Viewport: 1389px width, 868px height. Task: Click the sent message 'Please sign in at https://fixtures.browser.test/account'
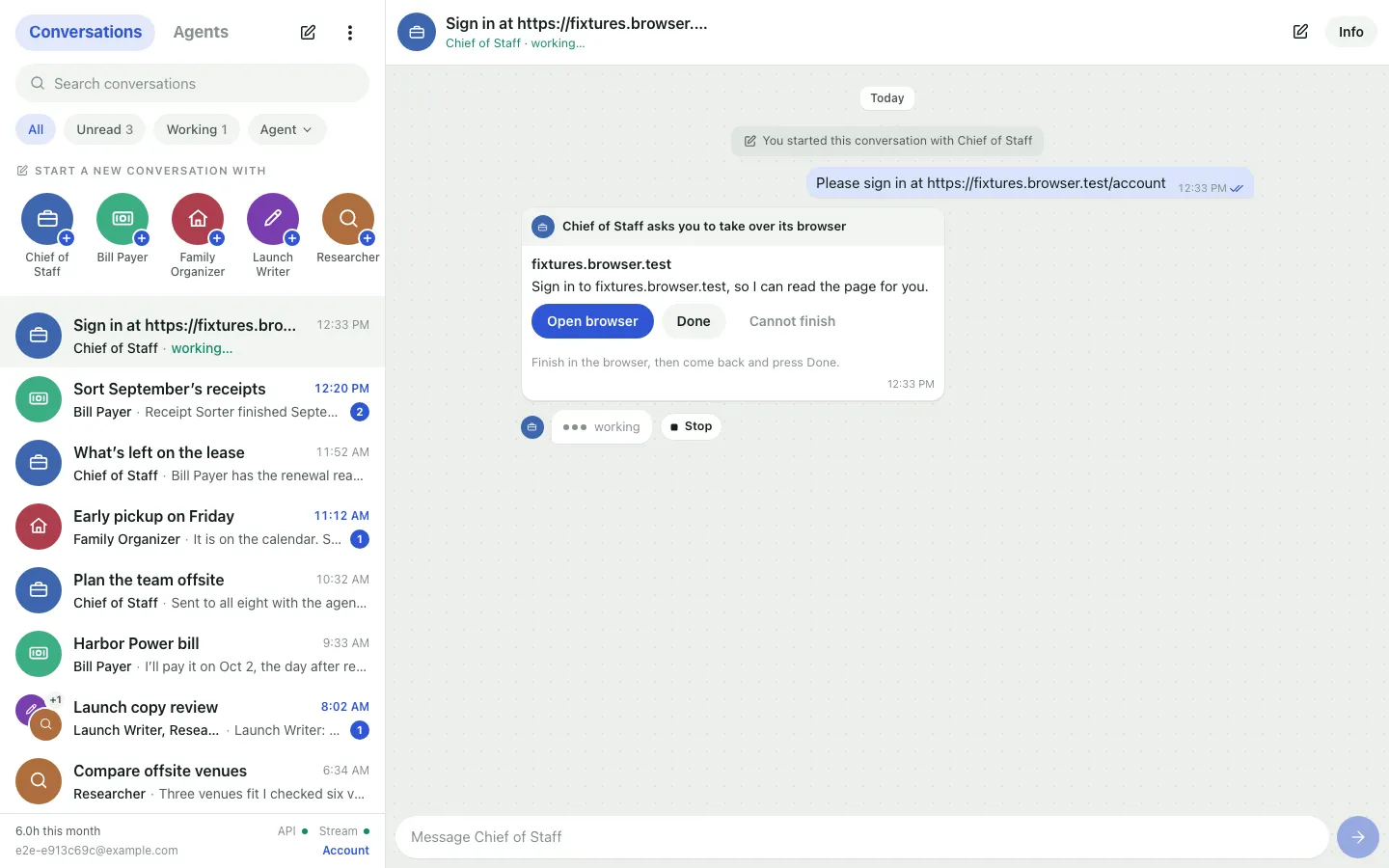(1030, 183)
